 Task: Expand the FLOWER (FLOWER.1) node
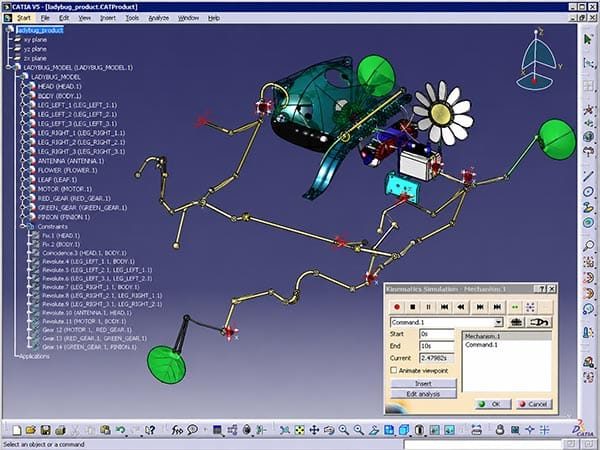click(x=23, y=170)
